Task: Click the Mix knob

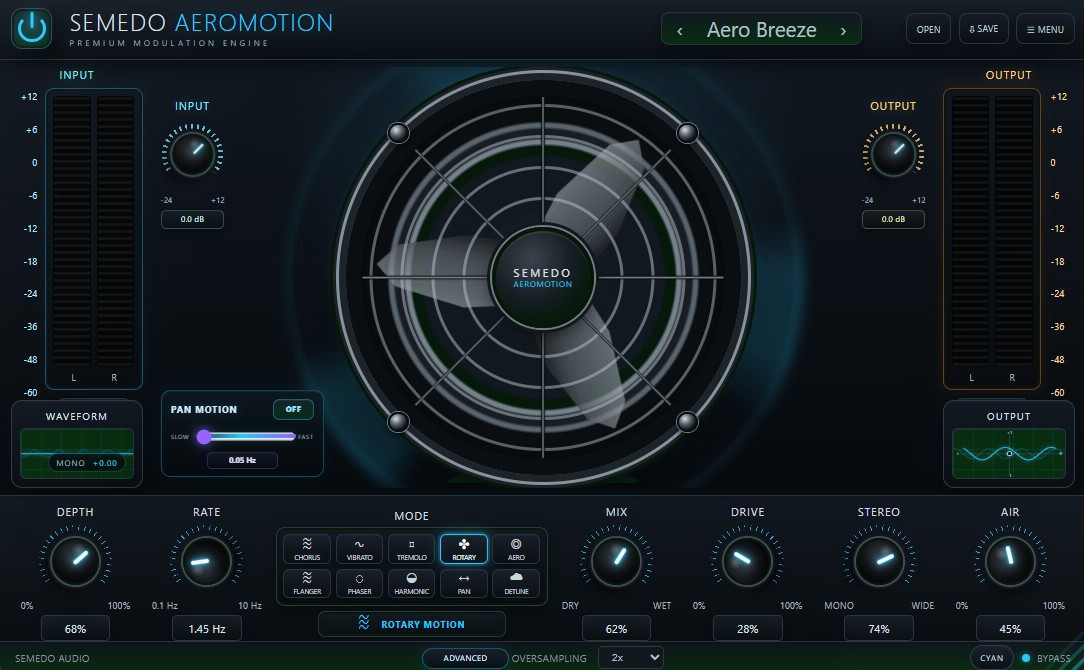Action: [x=616, y=560]
